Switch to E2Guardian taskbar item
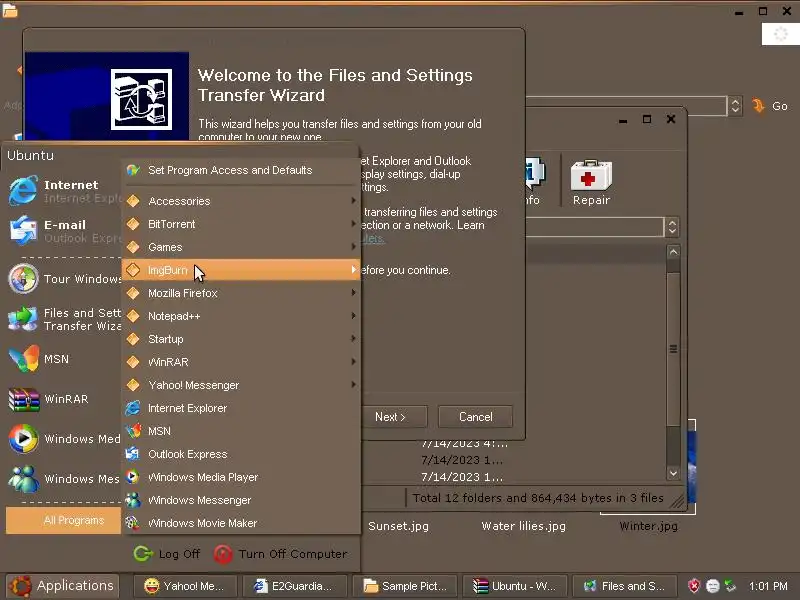This screenshot has width=800, height=600. point(295,586)
